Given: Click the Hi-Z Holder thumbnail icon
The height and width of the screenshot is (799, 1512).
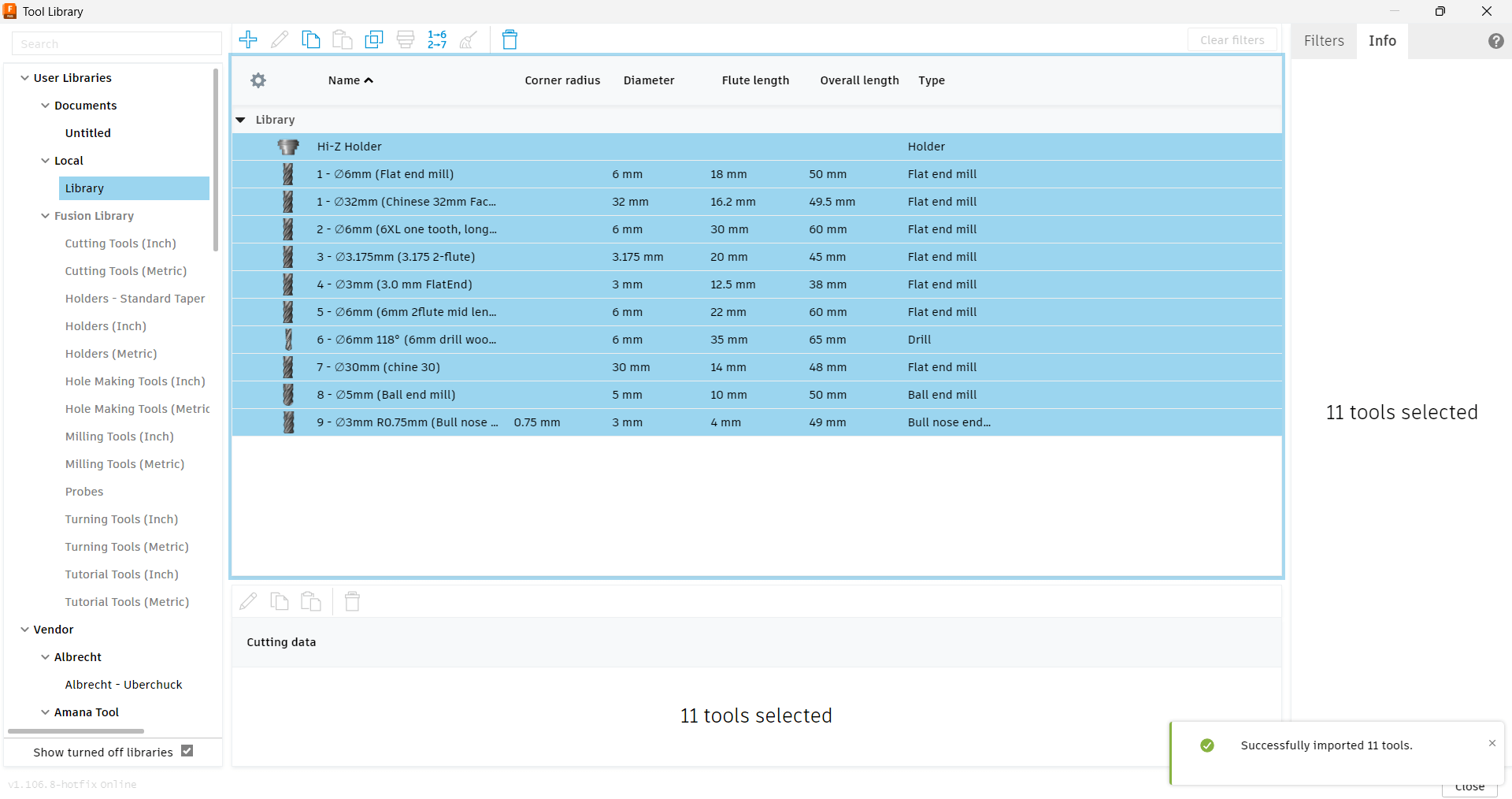Looking at the screenshot, I should 288,147.
